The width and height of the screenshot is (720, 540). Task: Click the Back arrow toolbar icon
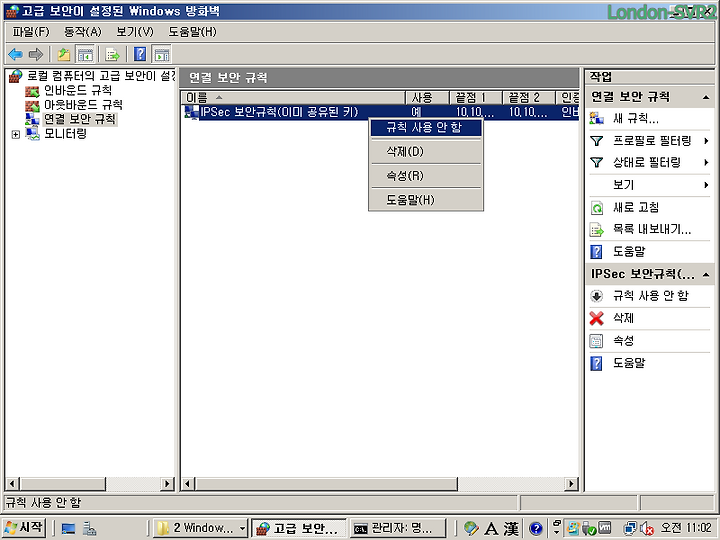pos(16,55)
